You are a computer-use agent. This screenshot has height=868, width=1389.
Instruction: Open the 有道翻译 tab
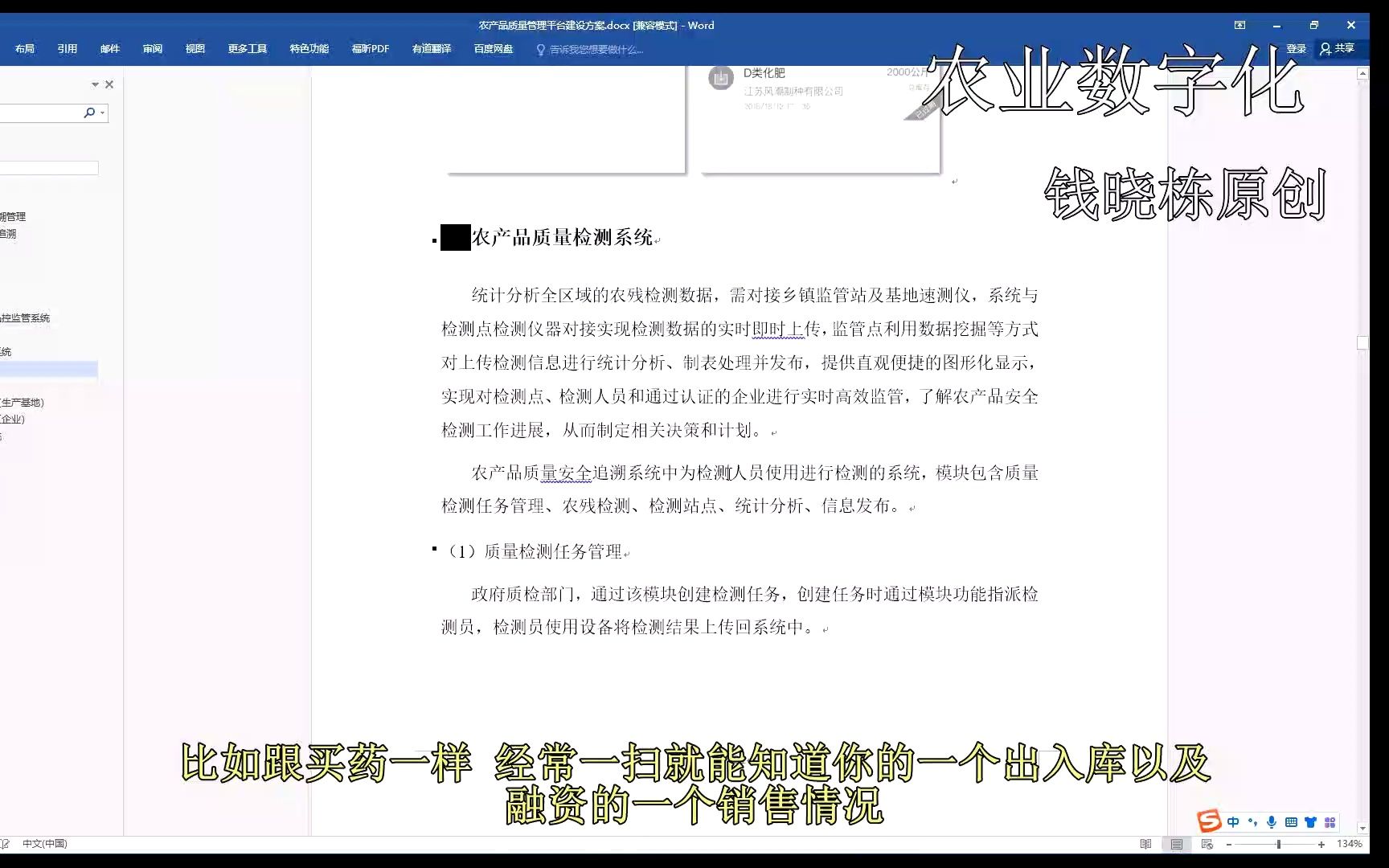[431, 49]
